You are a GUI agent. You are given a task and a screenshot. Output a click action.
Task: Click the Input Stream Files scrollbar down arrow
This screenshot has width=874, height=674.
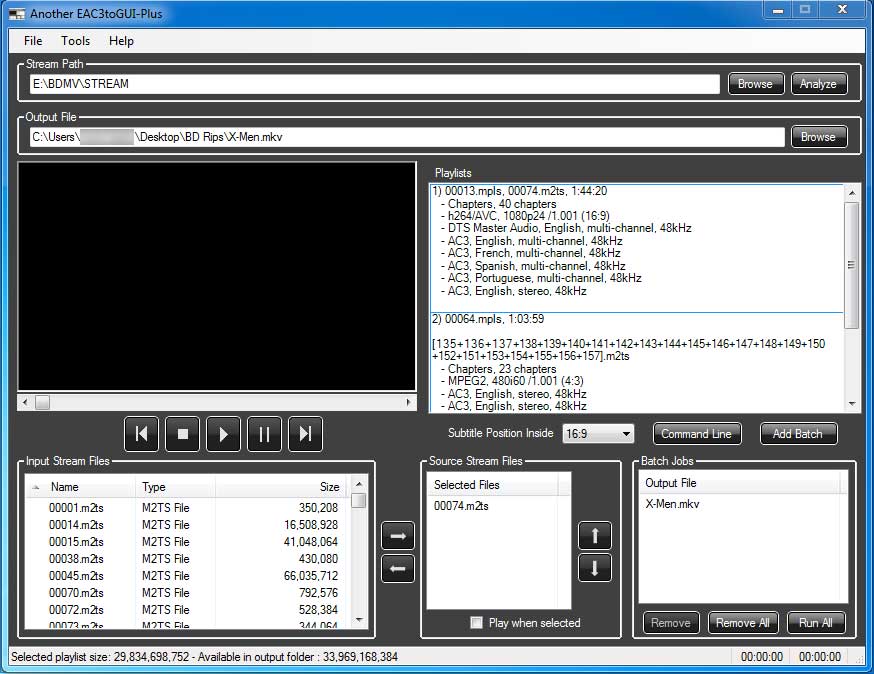[x=360, y=620]
